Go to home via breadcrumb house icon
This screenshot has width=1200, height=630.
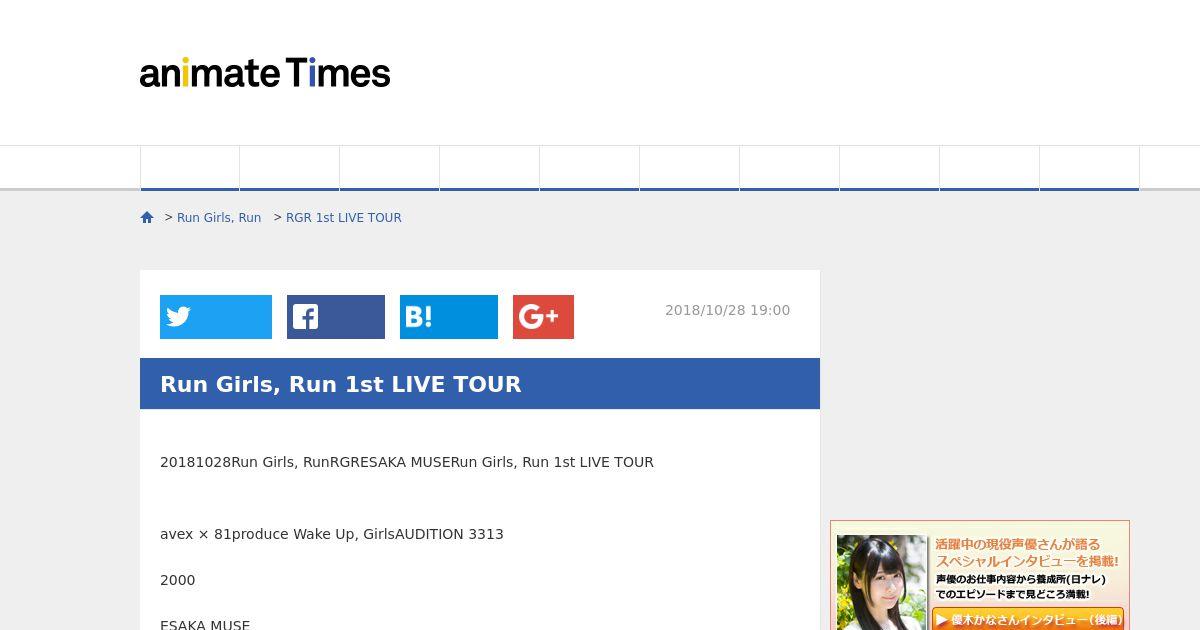pos(147,217)
